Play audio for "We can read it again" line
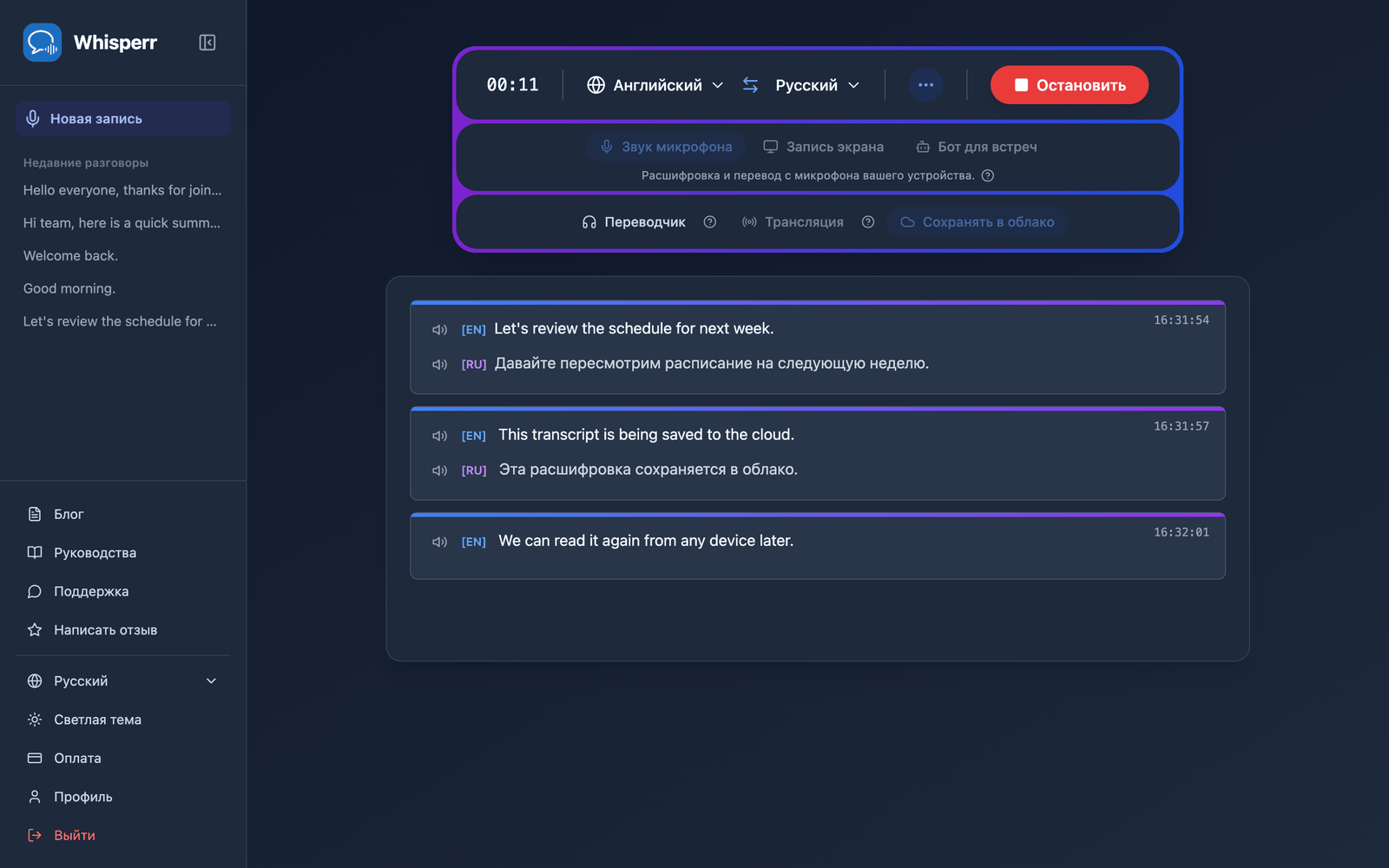 pyautogui.click(x=439, y=542)
